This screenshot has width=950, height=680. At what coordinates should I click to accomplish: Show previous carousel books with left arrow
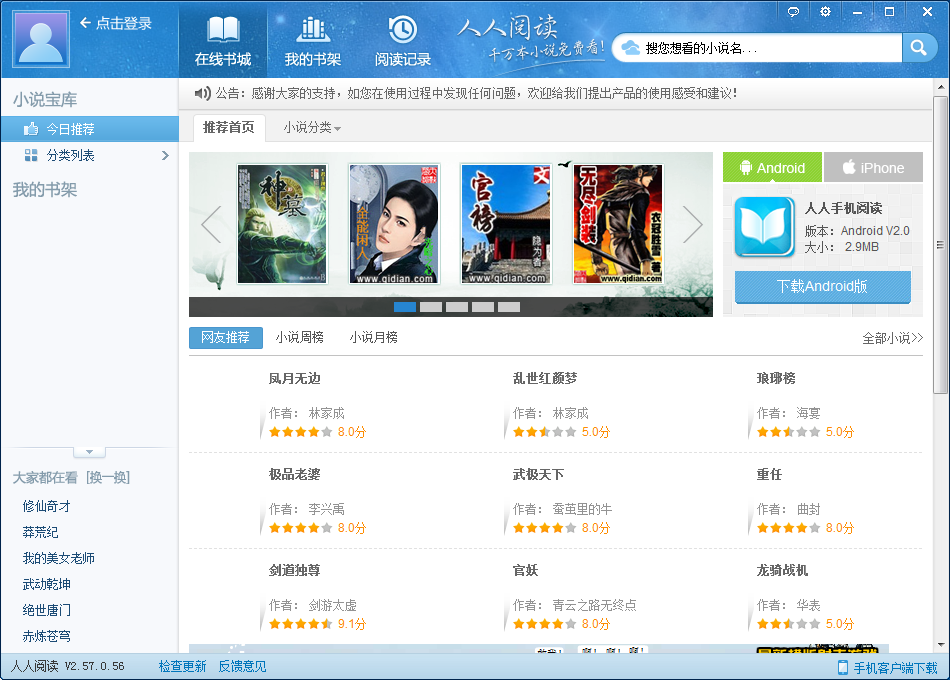point(211,224)
